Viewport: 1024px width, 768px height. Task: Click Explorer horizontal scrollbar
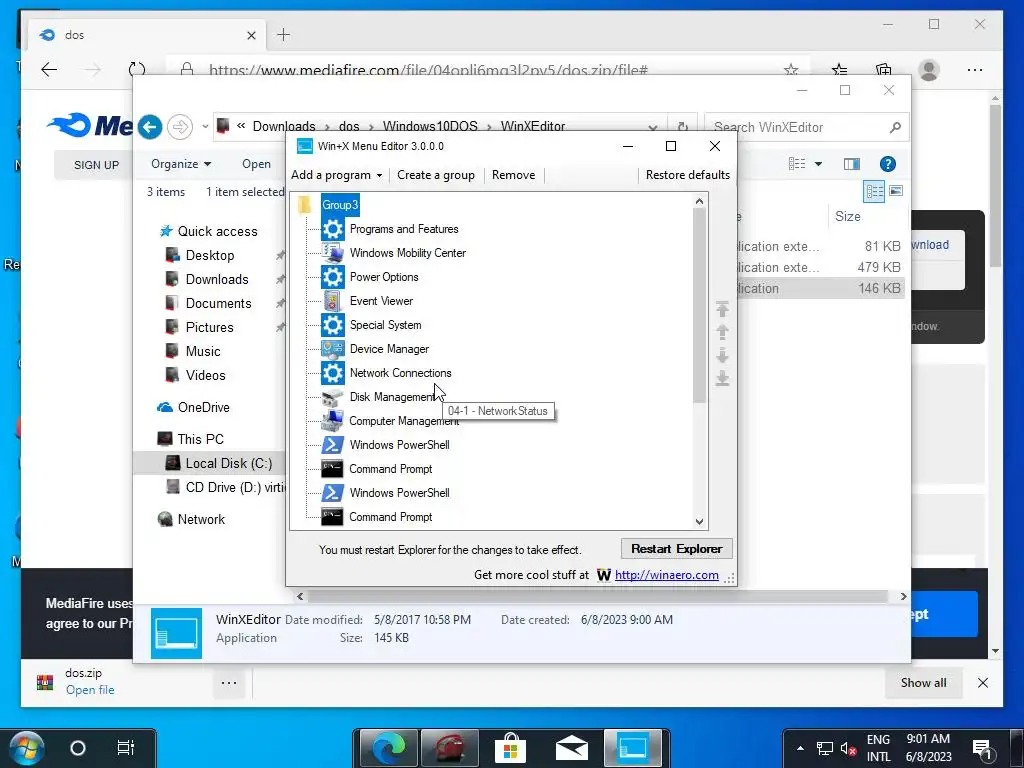(597, 597)
